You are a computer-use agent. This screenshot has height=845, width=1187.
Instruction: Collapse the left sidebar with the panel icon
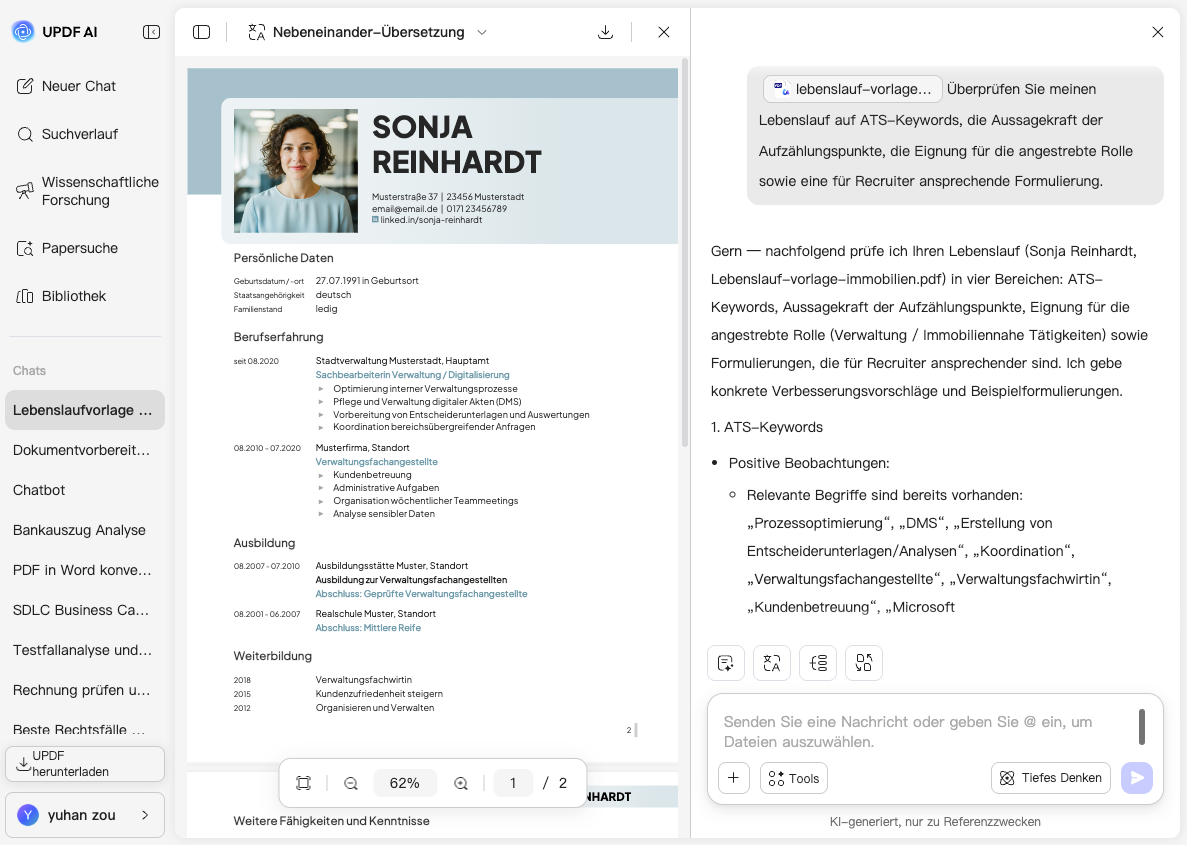coord(151,32)
